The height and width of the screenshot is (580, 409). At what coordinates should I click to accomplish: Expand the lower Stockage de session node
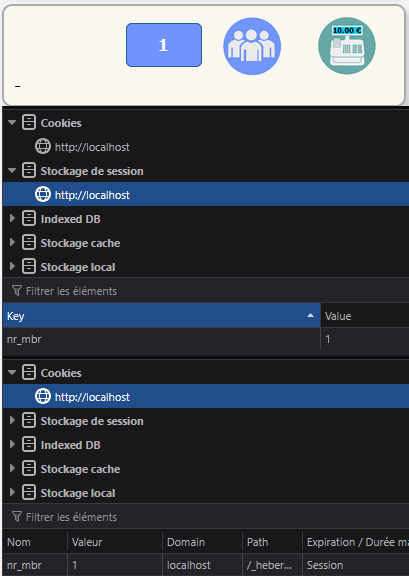(12, 421)
